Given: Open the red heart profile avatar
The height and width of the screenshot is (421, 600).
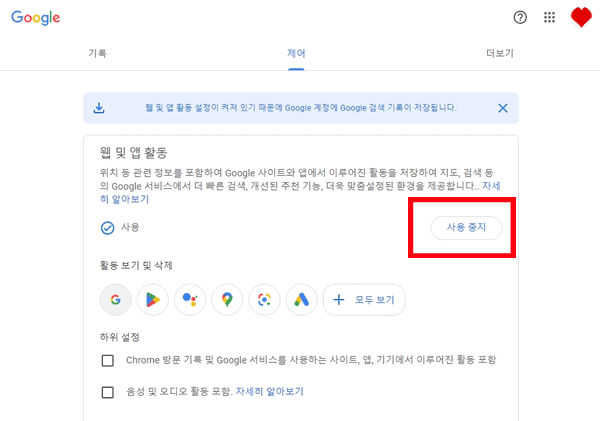Looking at the screenshot, I should [581, 17].
